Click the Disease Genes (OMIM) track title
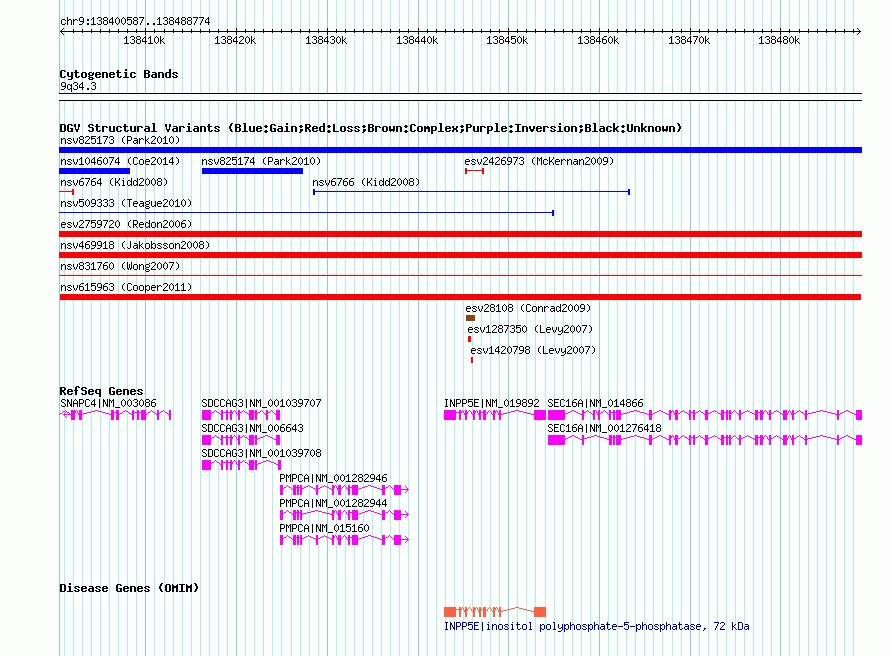The width and height of the screenshot is (890, 656). 129,588
